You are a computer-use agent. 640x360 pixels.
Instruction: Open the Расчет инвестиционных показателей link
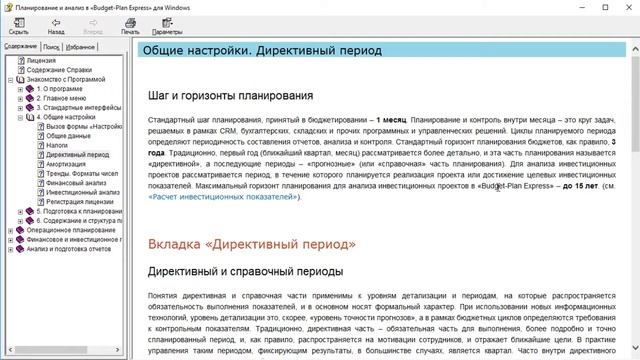click(x=223, y=197)
